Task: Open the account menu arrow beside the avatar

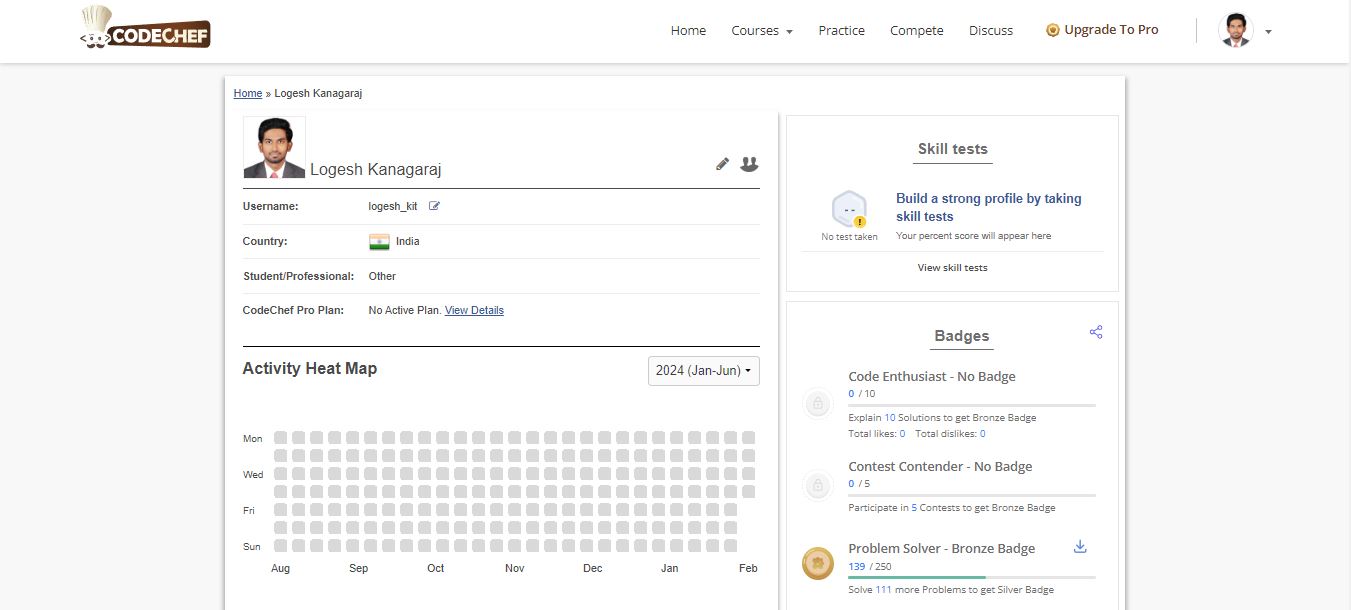Action: 1268,32
